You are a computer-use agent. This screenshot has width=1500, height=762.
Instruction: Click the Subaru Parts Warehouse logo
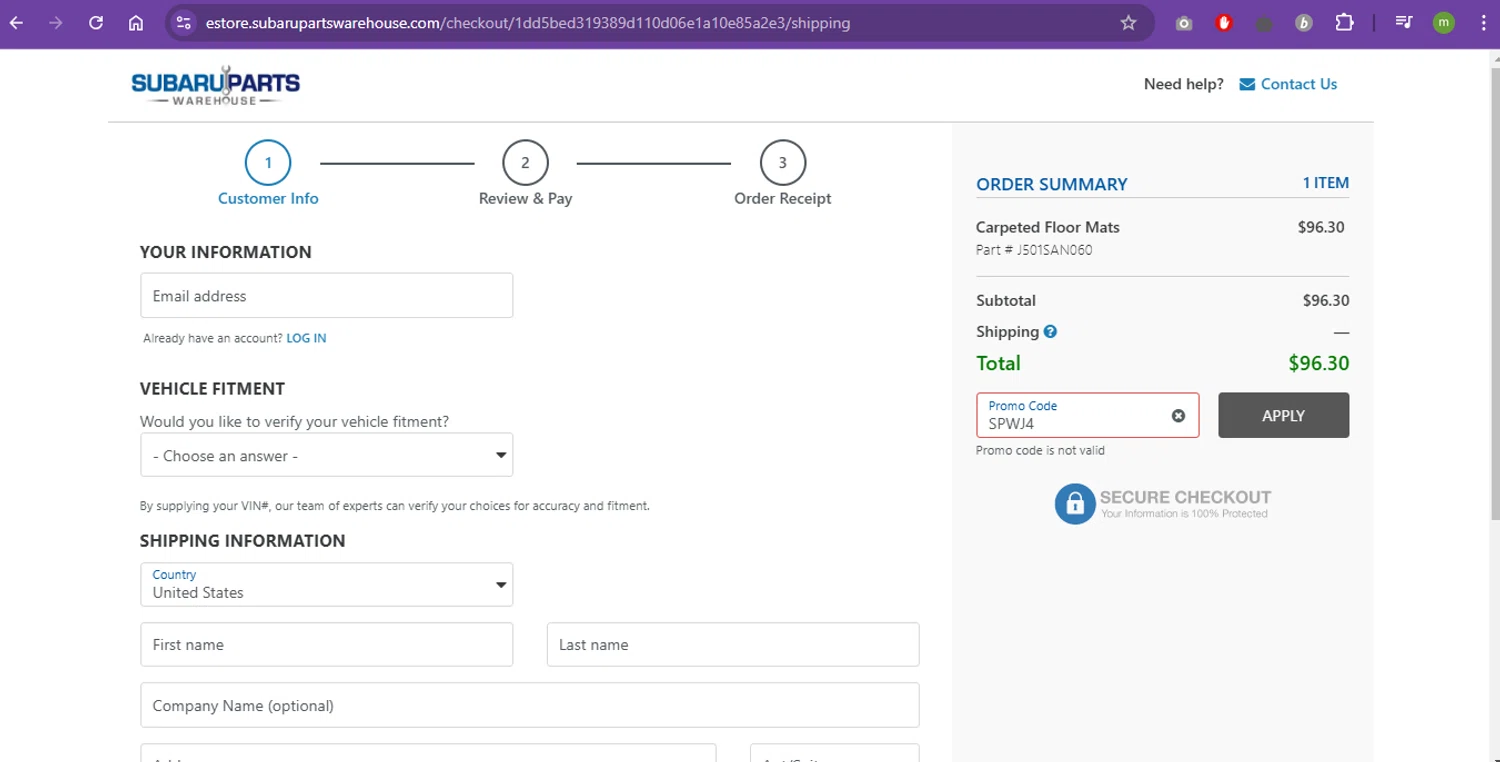(x=215, y=86)
